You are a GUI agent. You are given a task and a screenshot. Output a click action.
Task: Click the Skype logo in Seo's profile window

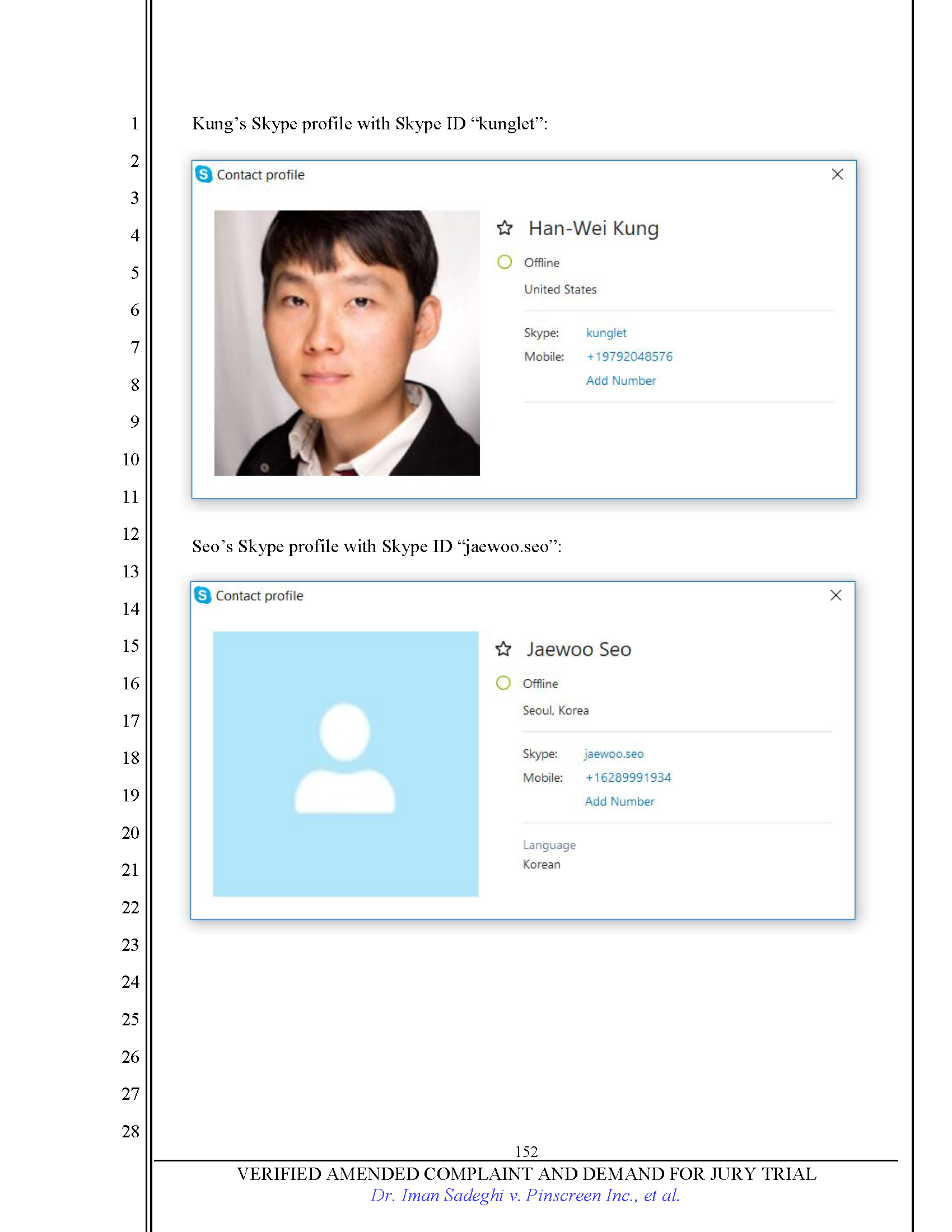(203, 596)
